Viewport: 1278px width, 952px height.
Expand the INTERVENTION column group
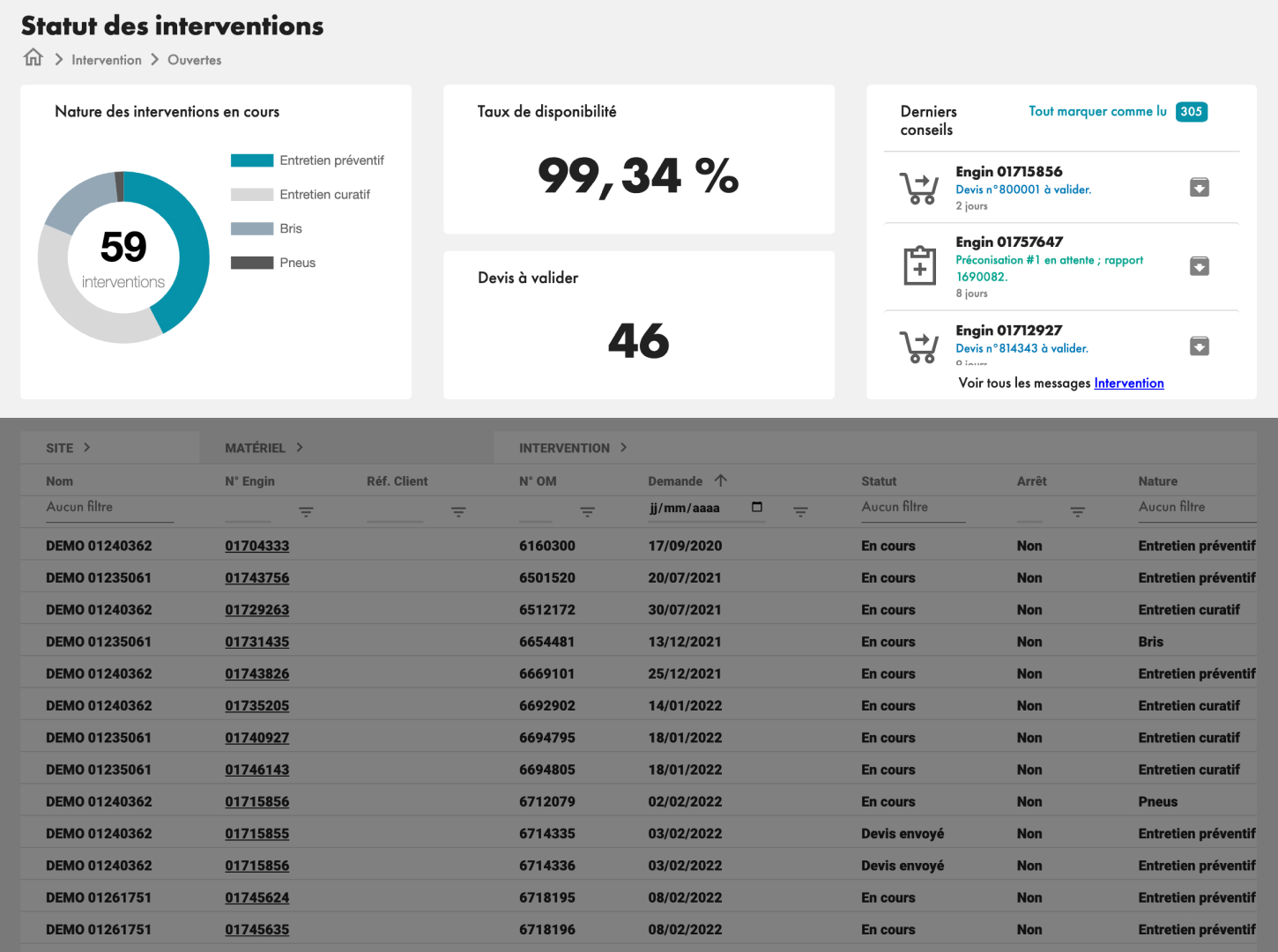click(623, 448)
